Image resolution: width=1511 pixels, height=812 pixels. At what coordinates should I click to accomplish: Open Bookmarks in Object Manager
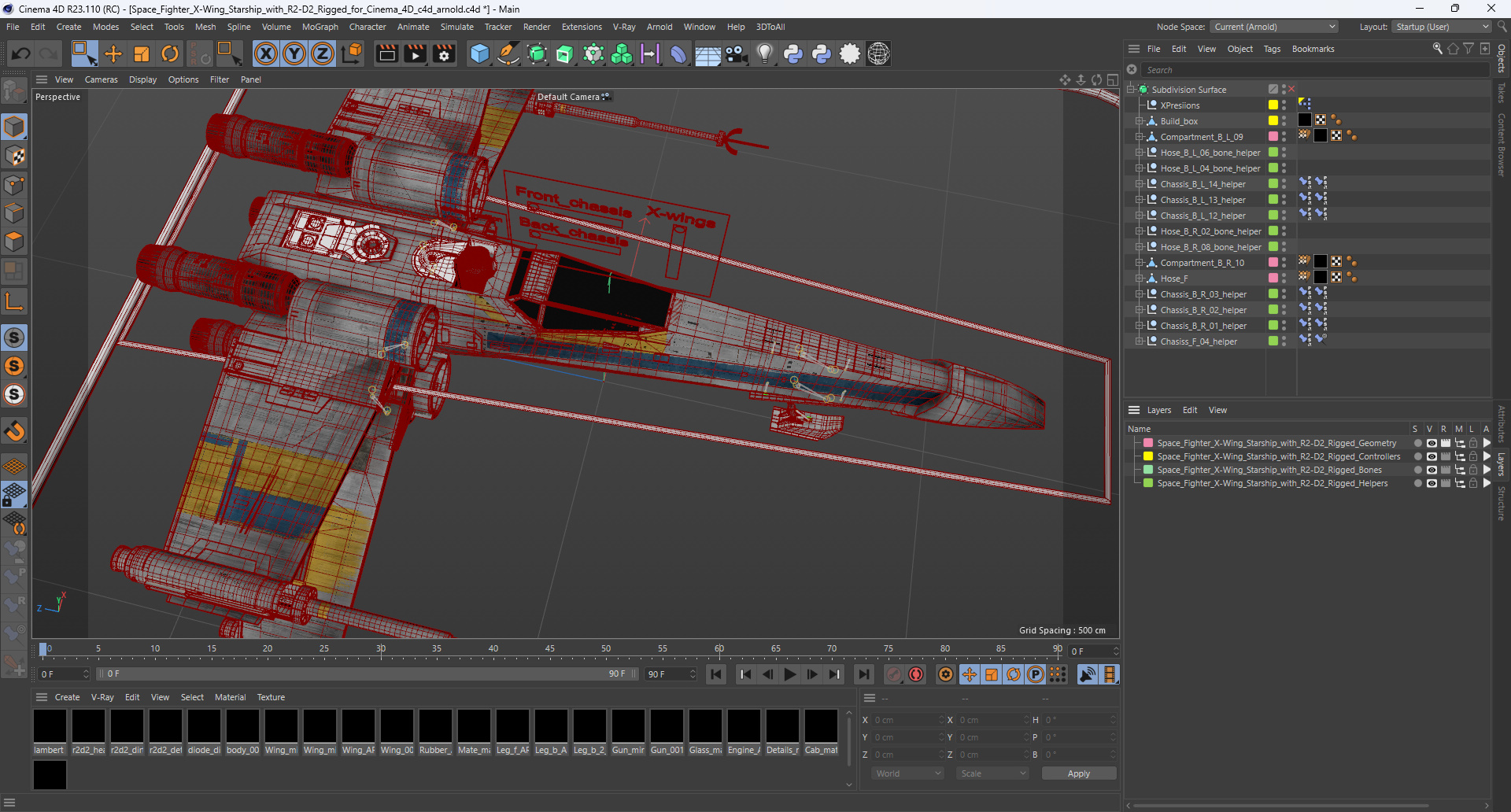[x=1313, y=49]
